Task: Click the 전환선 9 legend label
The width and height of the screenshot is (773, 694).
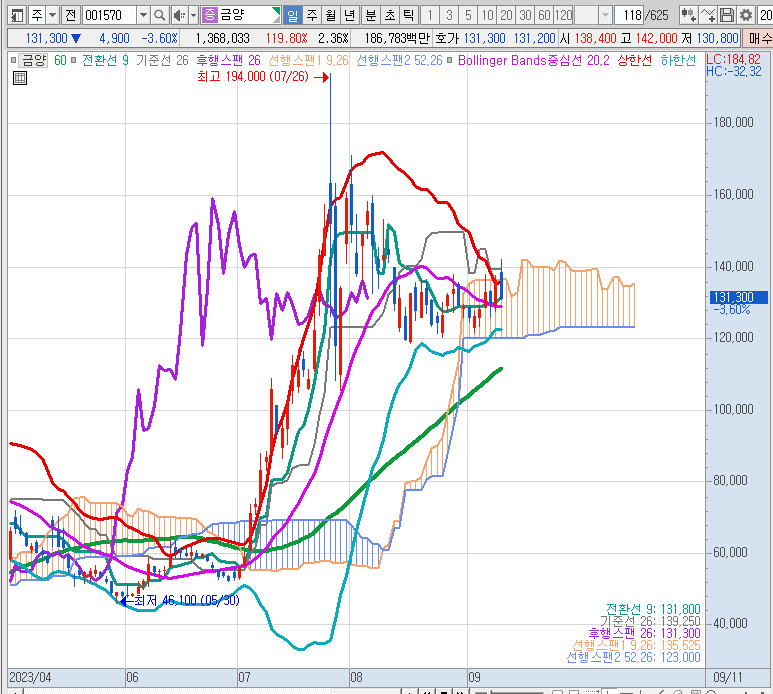Action: tap(105, 61)
